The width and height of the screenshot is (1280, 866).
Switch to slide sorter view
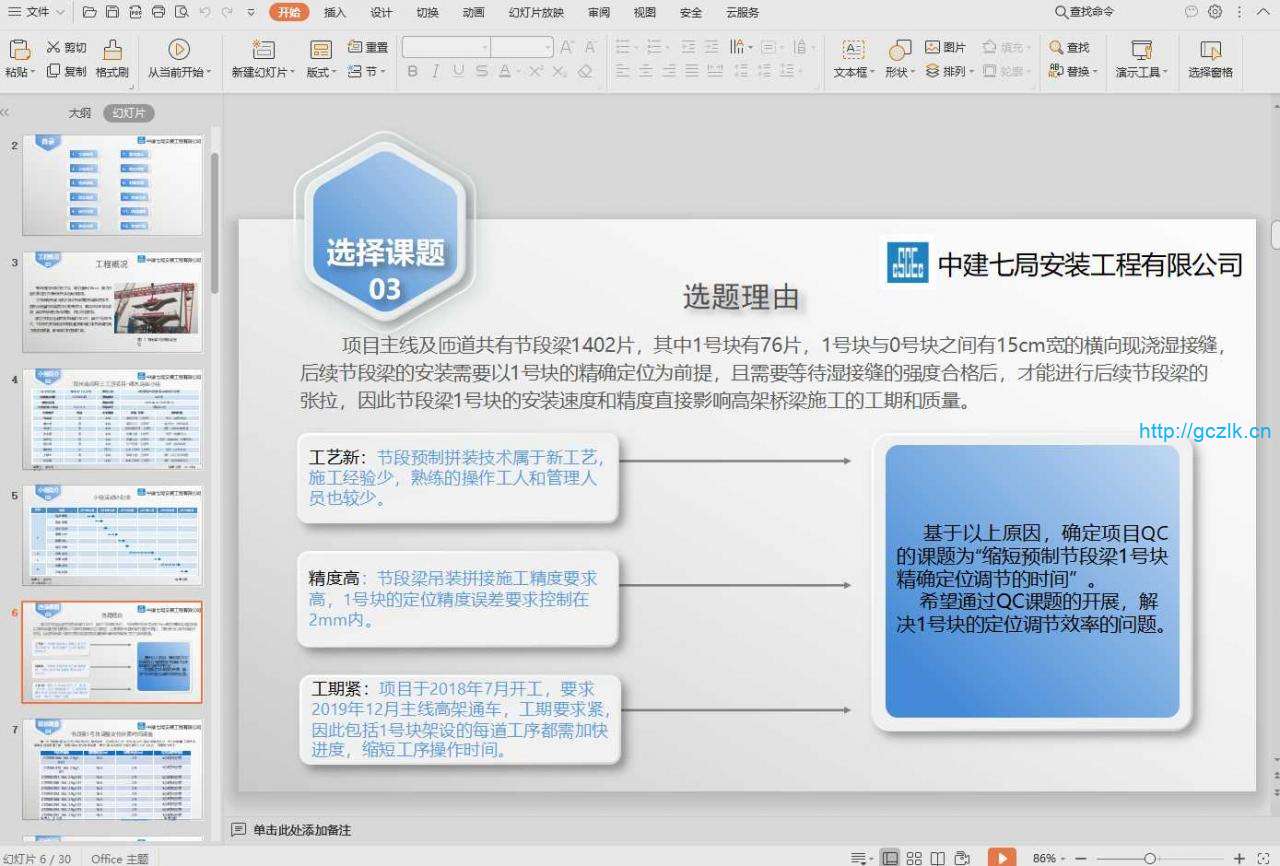pos(914,858)
